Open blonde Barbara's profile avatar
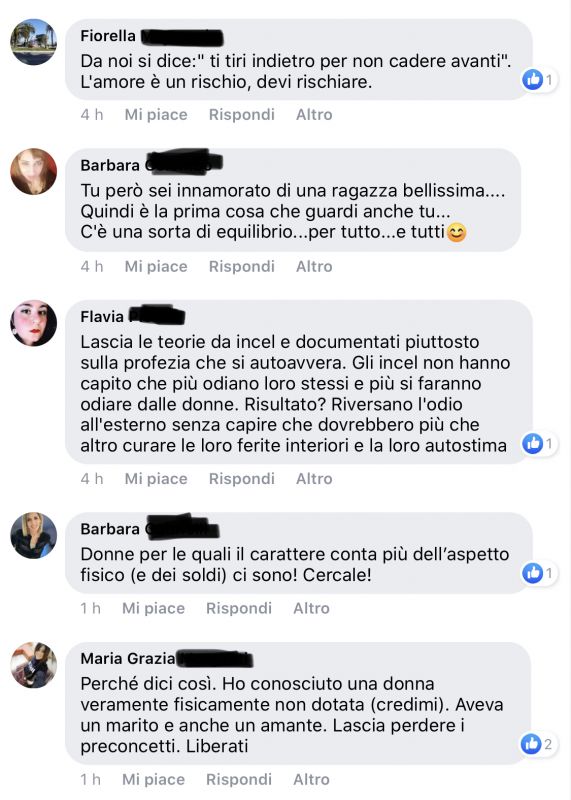This screenshot has width=571, height=800. [x=34, y=535]
